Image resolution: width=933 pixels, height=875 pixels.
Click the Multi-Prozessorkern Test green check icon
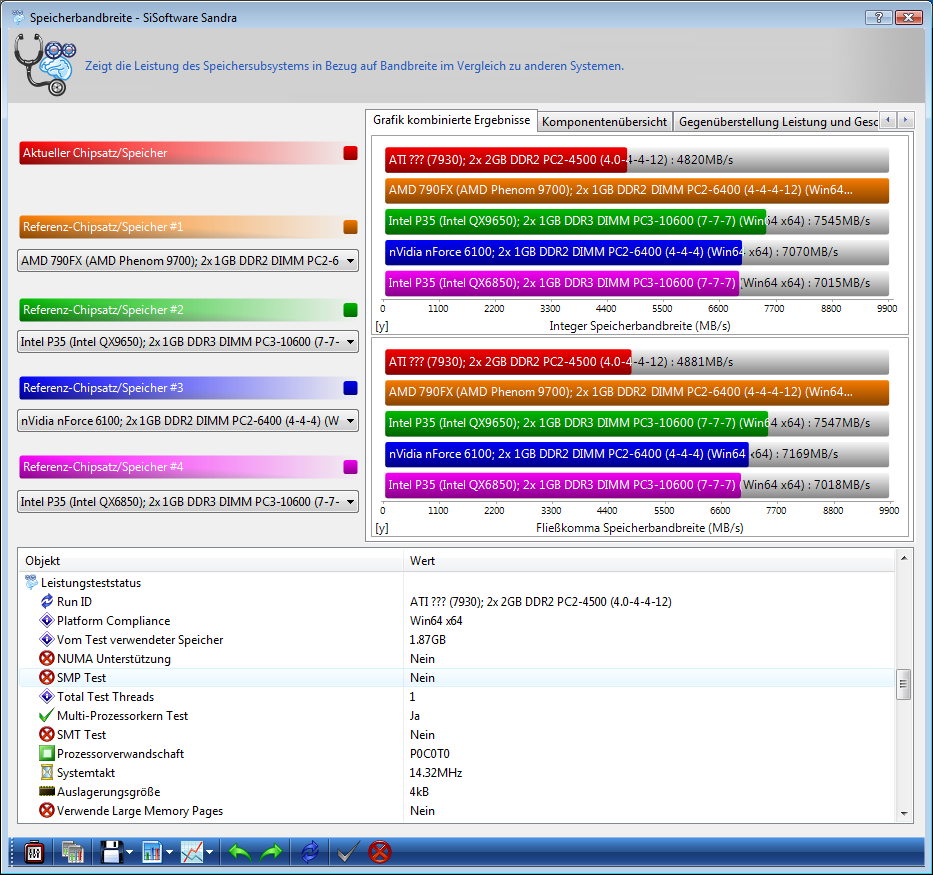click(x=46, y=716)
